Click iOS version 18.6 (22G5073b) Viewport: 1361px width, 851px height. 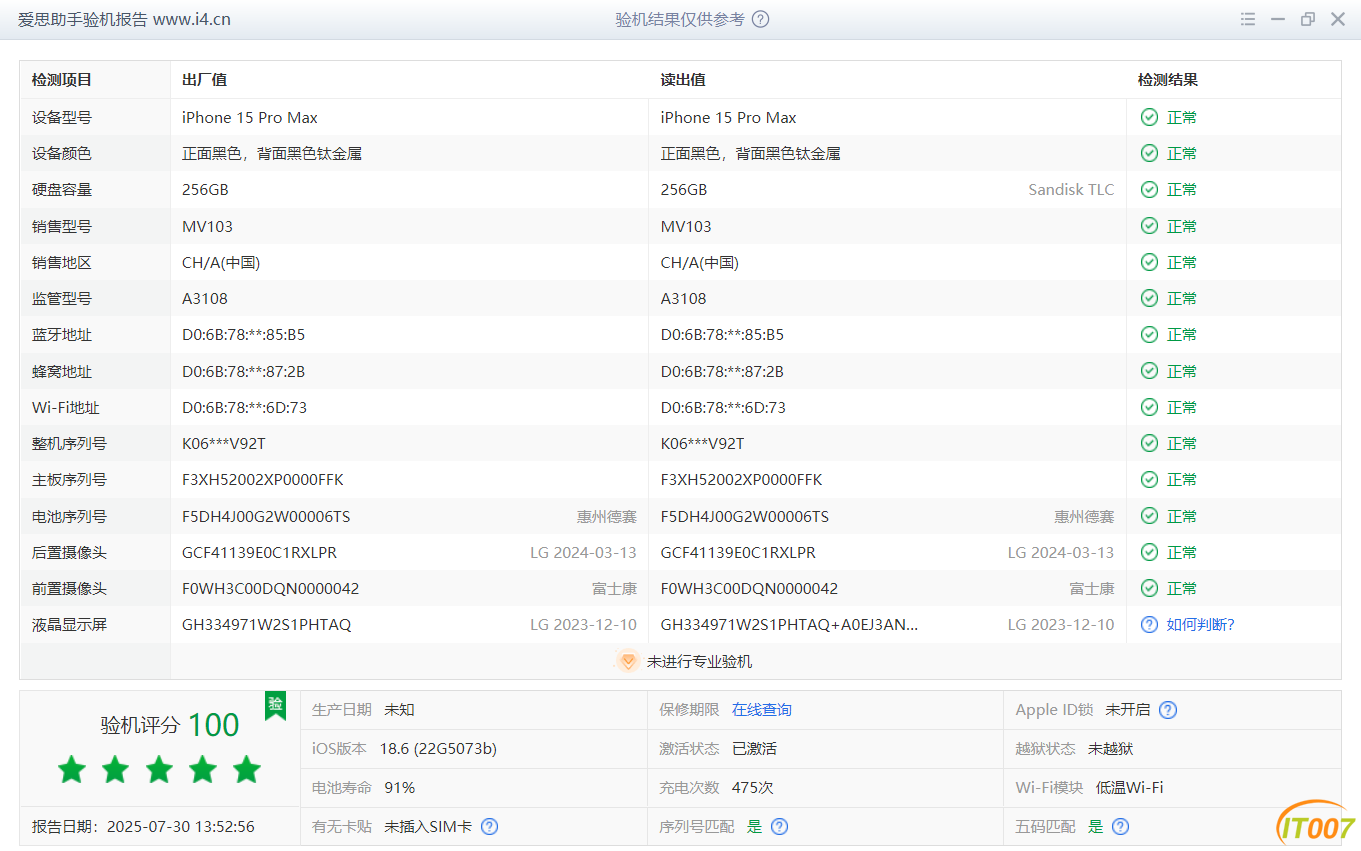coord(438,749)
